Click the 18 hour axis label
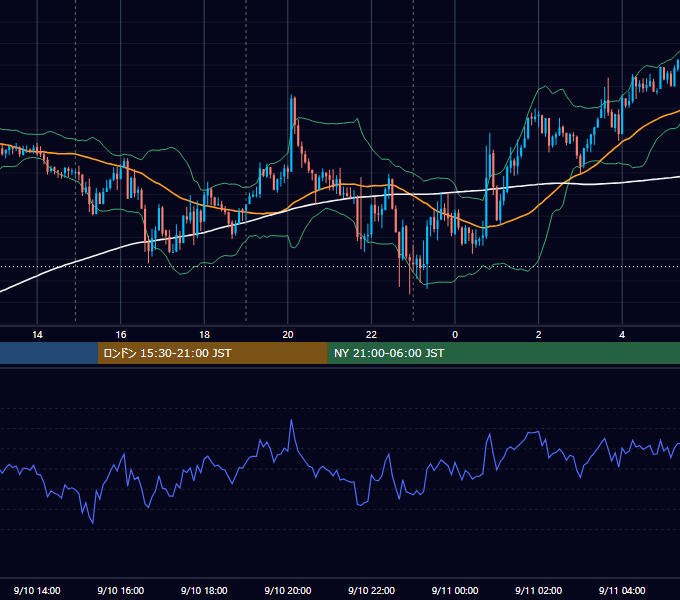The height and width of the screenshot is (600, 680). tap(204, 335)
